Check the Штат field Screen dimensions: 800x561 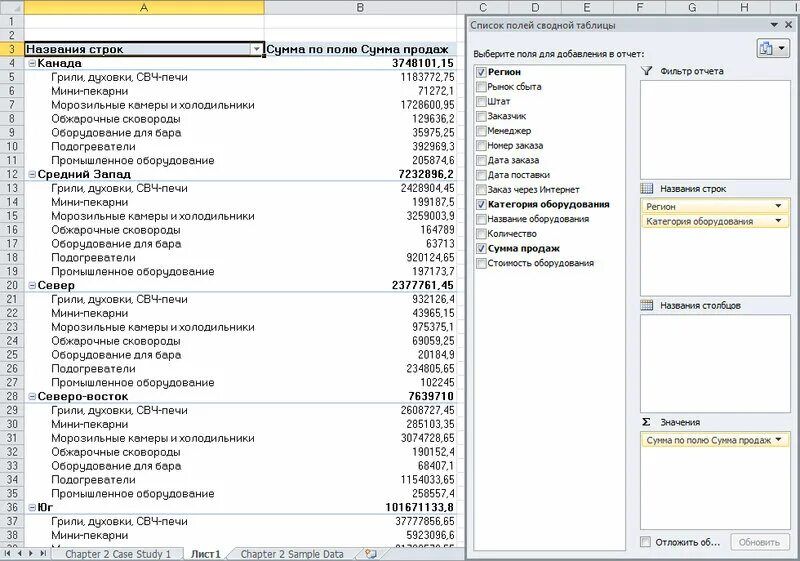coord(481,101)
